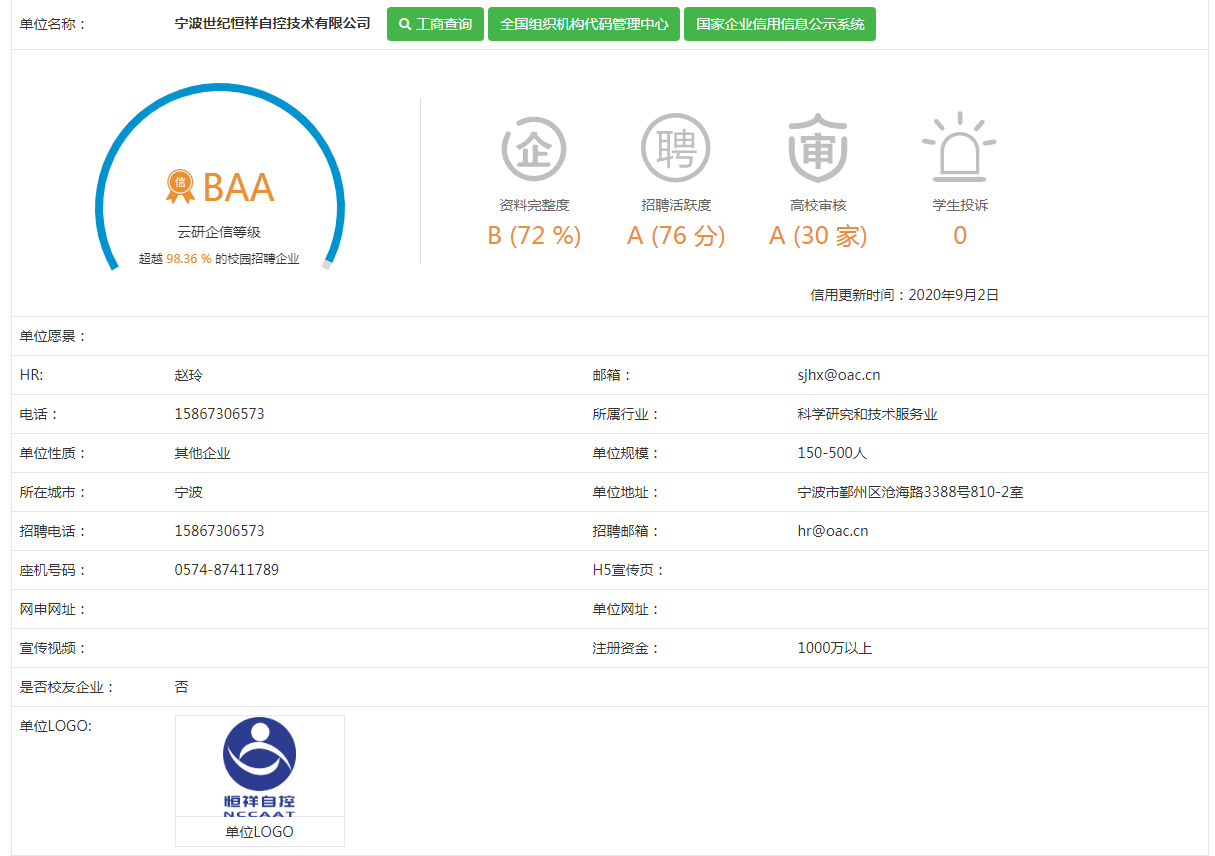Select the email sjhx@oac.cn
The height and width of the screenshot is (856, 1215).
(x=838, y=375)
